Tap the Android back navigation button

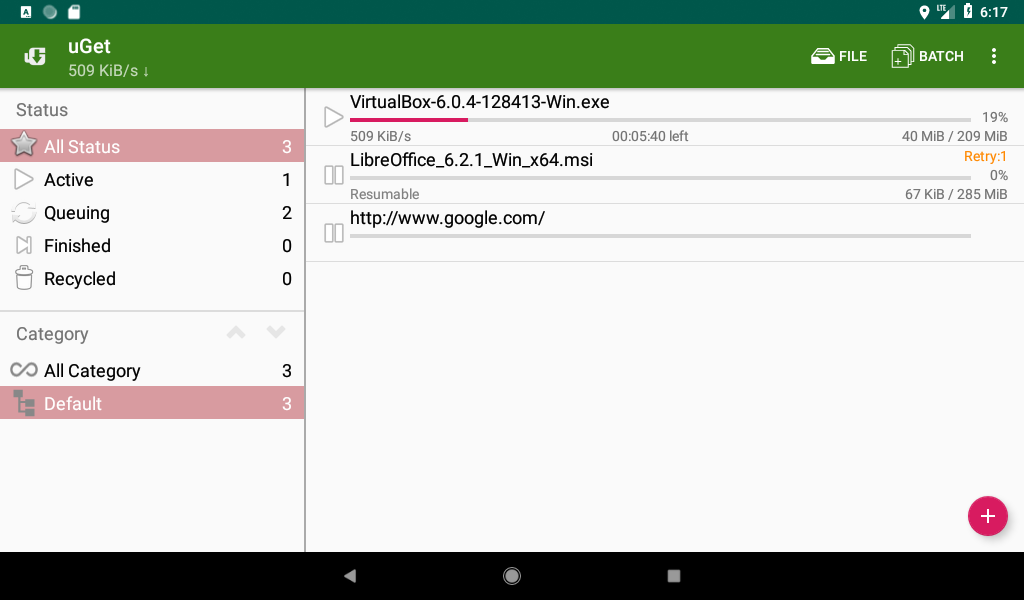point(350,576)
